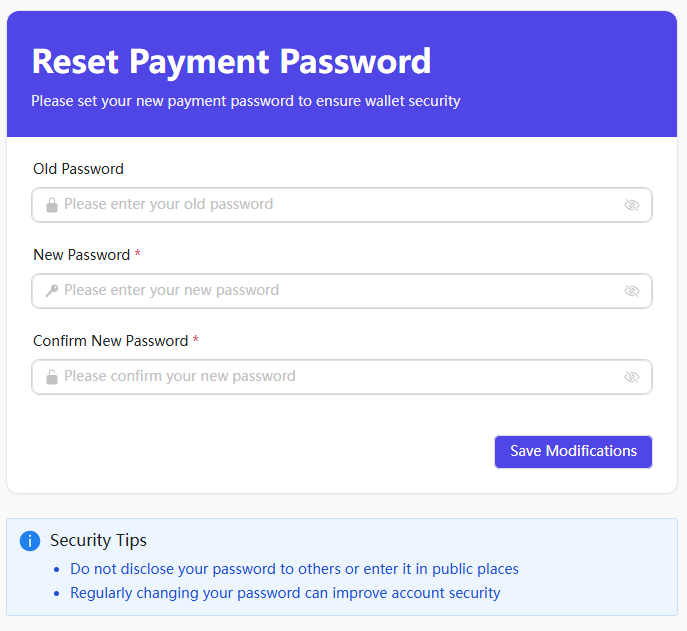Screen dimensions: 687x631
Task: Click the Security Tips heading
Action: 98,540
